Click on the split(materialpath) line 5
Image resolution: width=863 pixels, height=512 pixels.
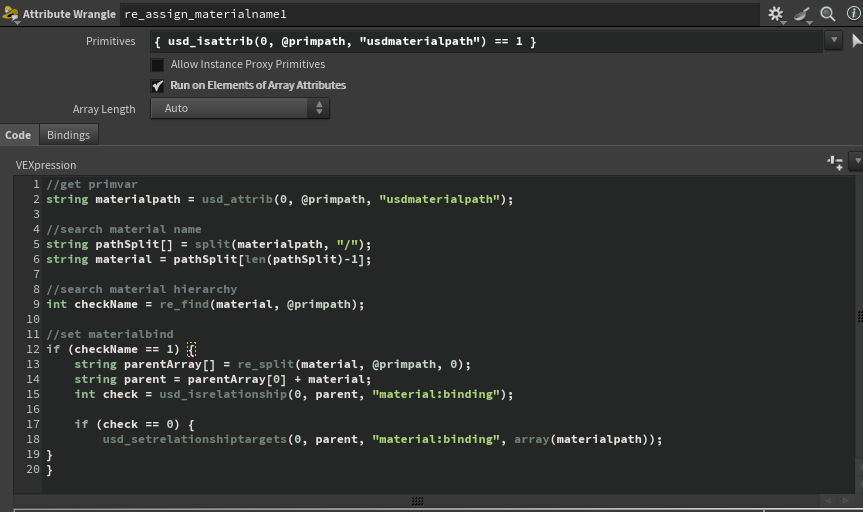[209, 244]
